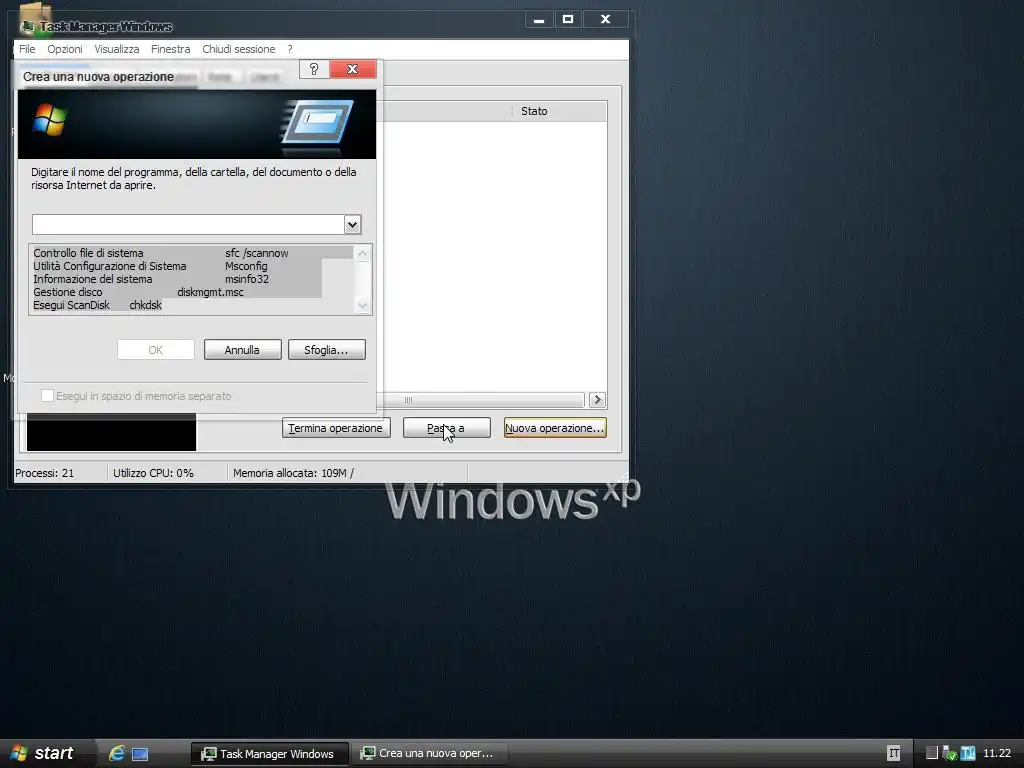Viewport: 1024px width, 768px height.
Task: Click the Show Desktop quick launch icon
Action: point(140,754)
